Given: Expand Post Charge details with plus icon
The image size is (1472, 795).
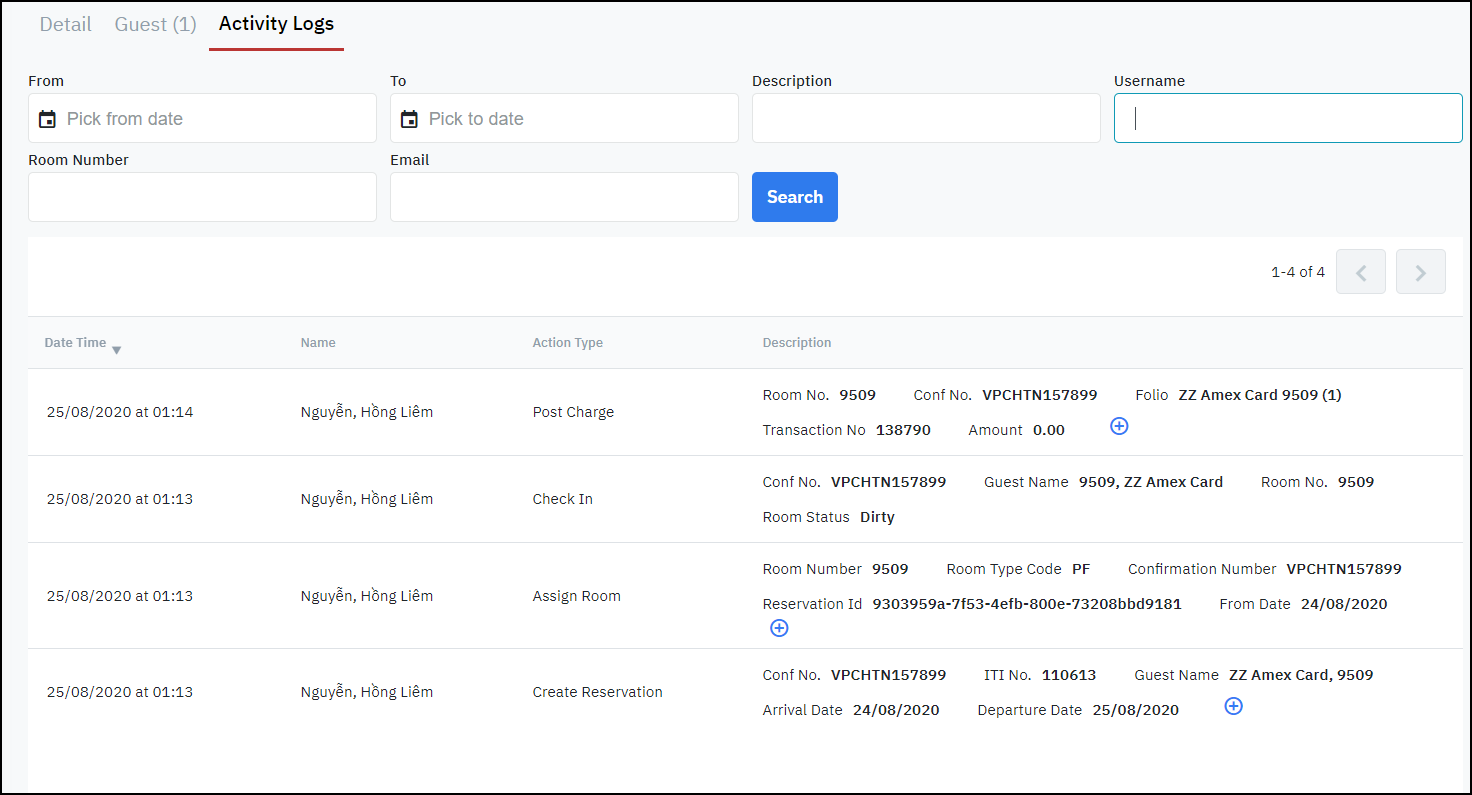Looking at the screenshot, I should click(x=1119, y=426).
